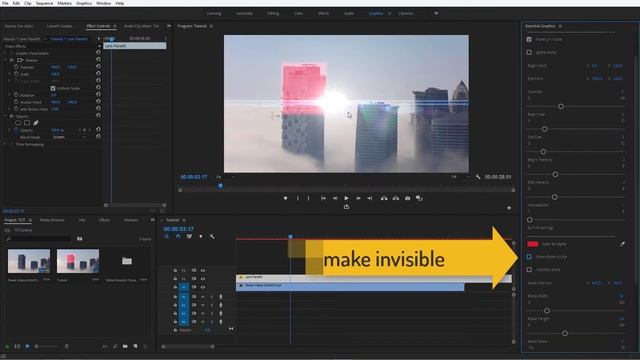
Task: Open source panel group overflow chevron
Action: tap(169, 26)
